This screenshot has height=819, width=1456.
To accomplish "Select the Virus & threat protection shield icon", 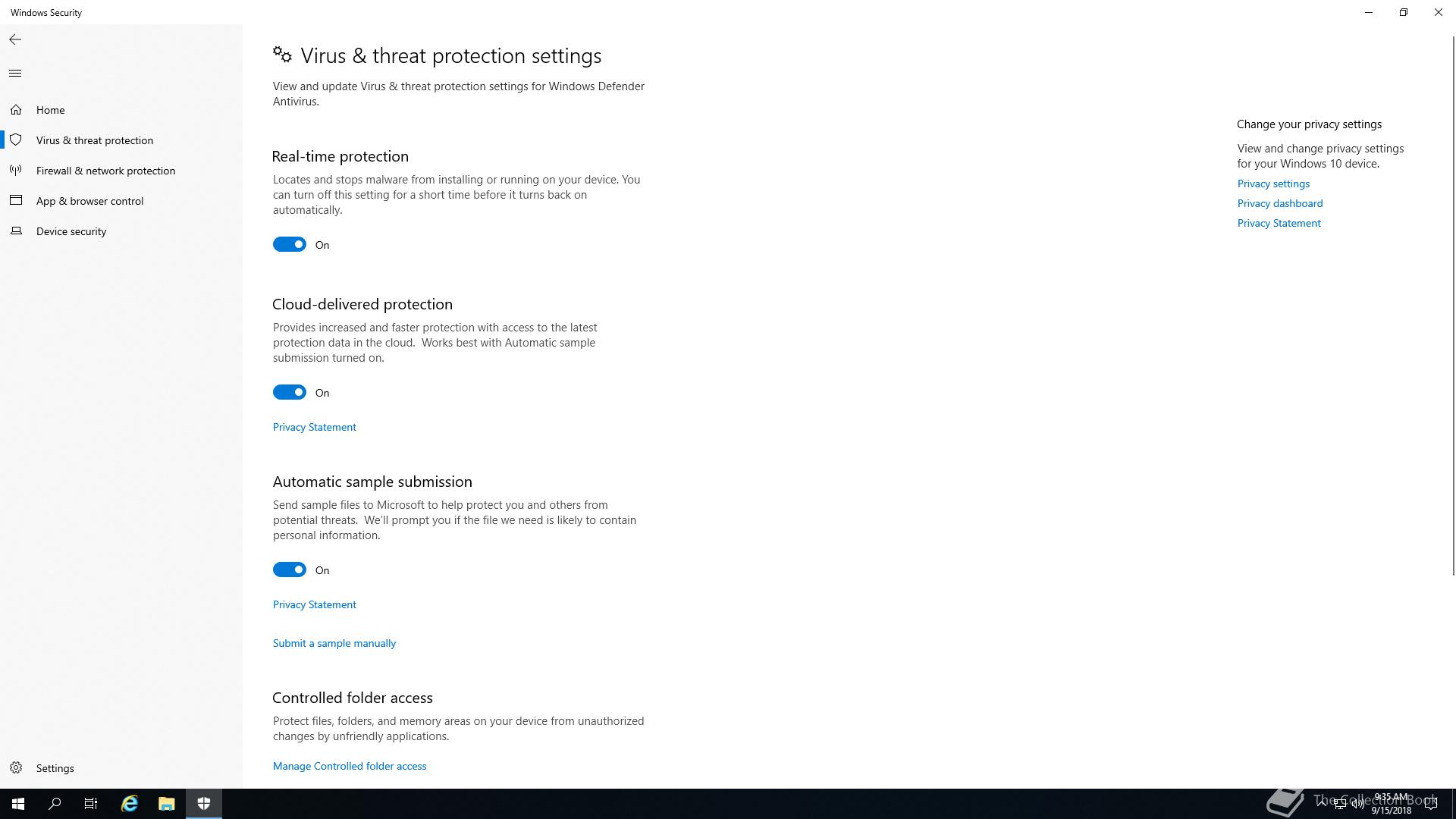I will pos(16,140).
